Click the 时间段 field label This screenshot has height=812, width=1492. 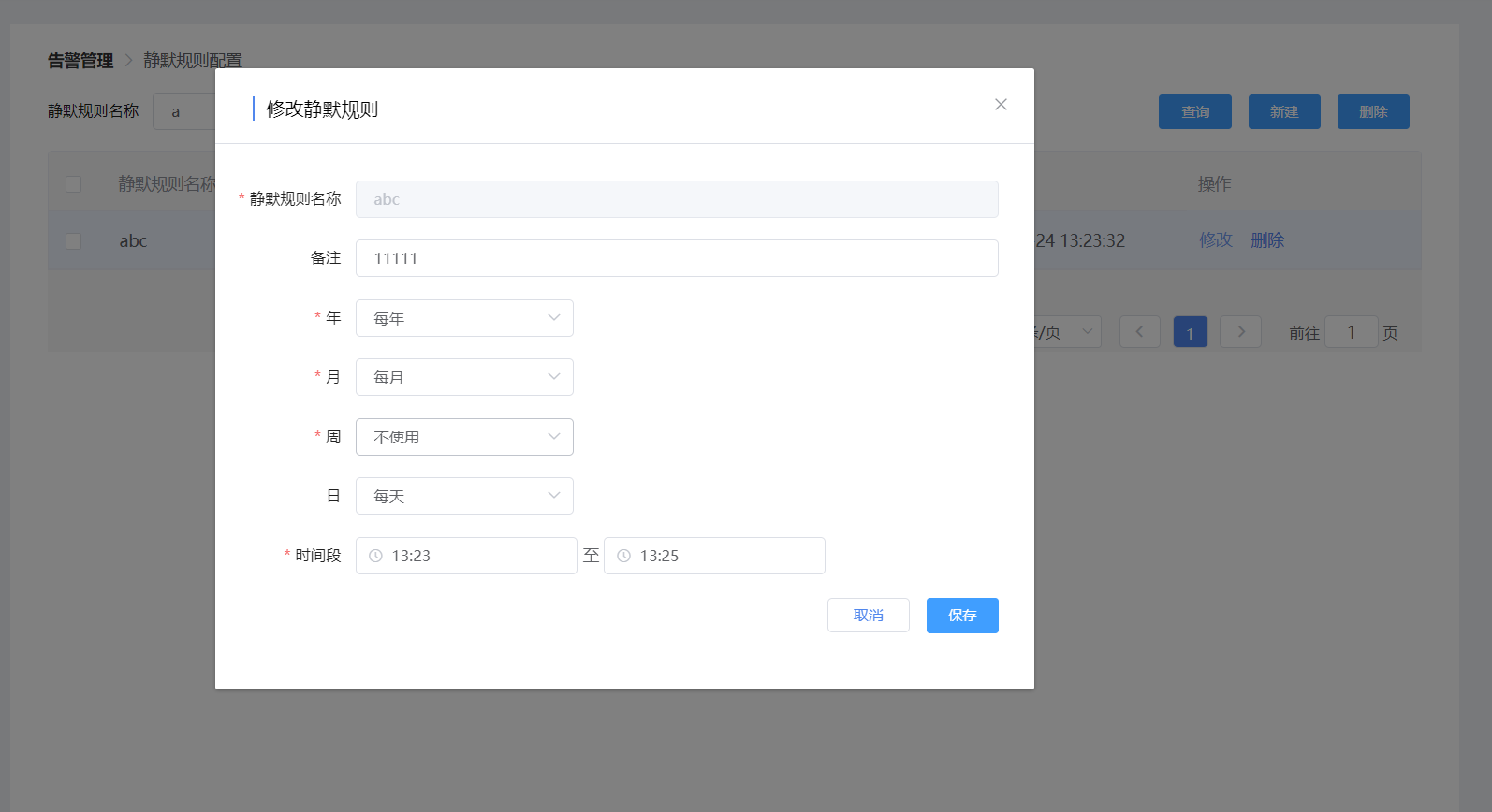pos(318,556)
